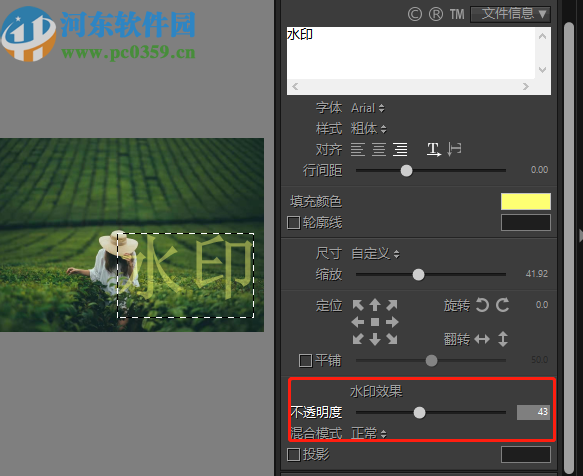Rotate watermark clockwise
Screen dimensions: 583x476
[x=502, y=305]
